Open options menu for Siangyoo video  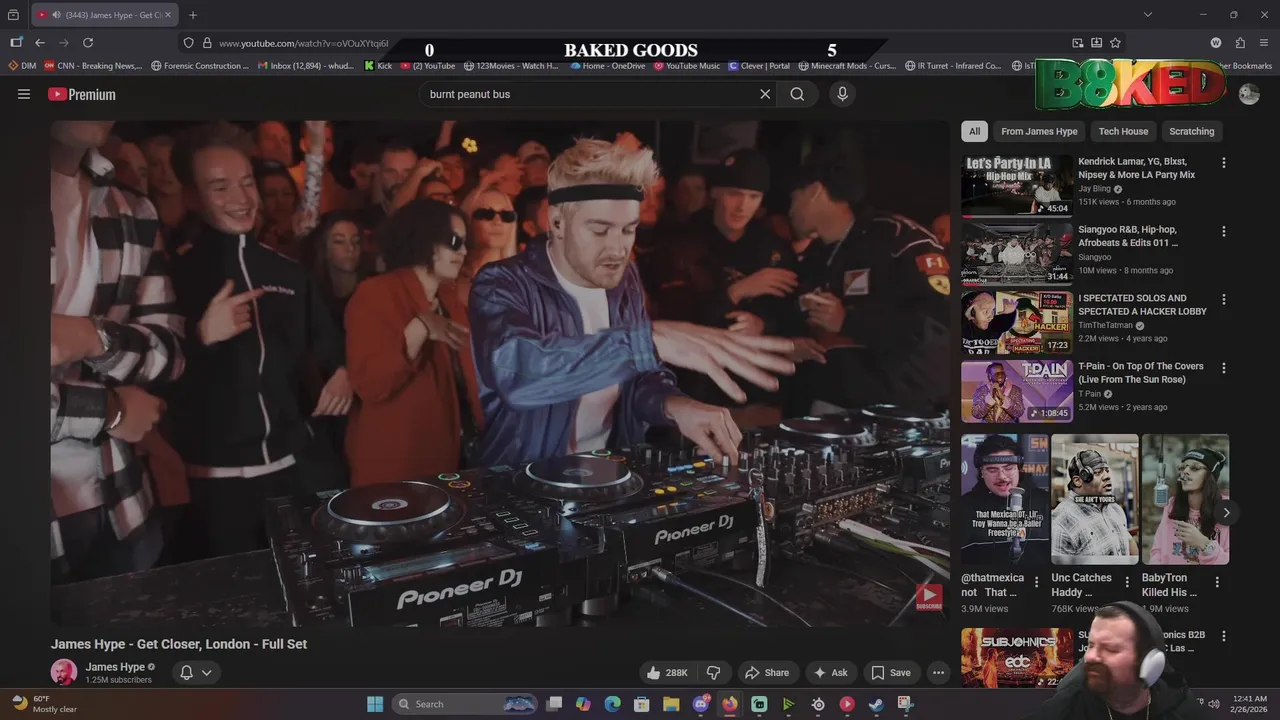pos(1223,231)
